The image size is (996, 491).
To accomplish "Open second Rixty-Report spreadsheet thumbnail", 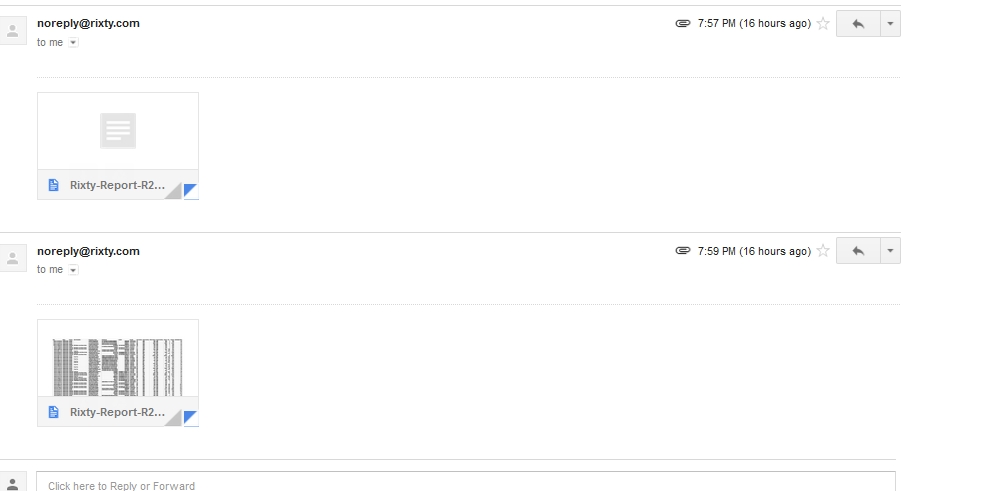I will (117, 359).
